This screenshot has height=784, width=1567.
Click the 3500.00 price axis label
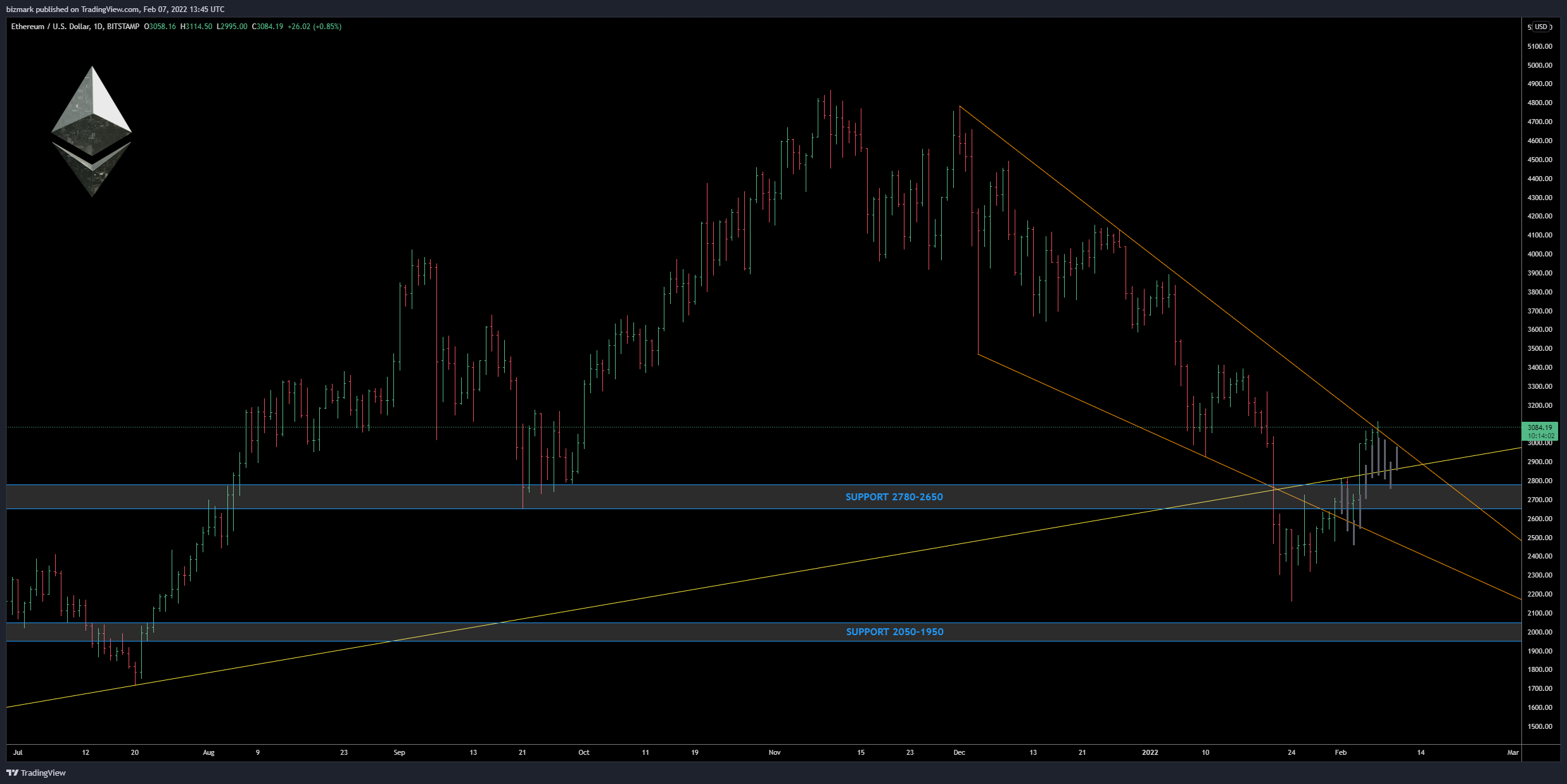[1540, 348]
